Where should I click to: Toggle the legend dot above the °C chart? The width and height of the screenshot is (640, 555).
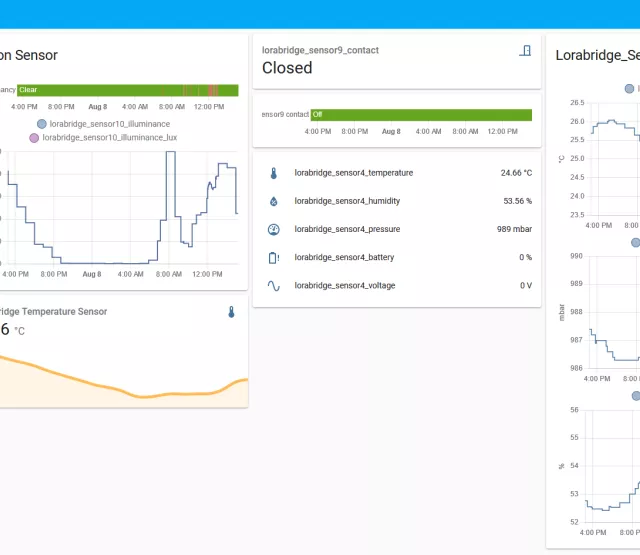[x=629, y=89]
